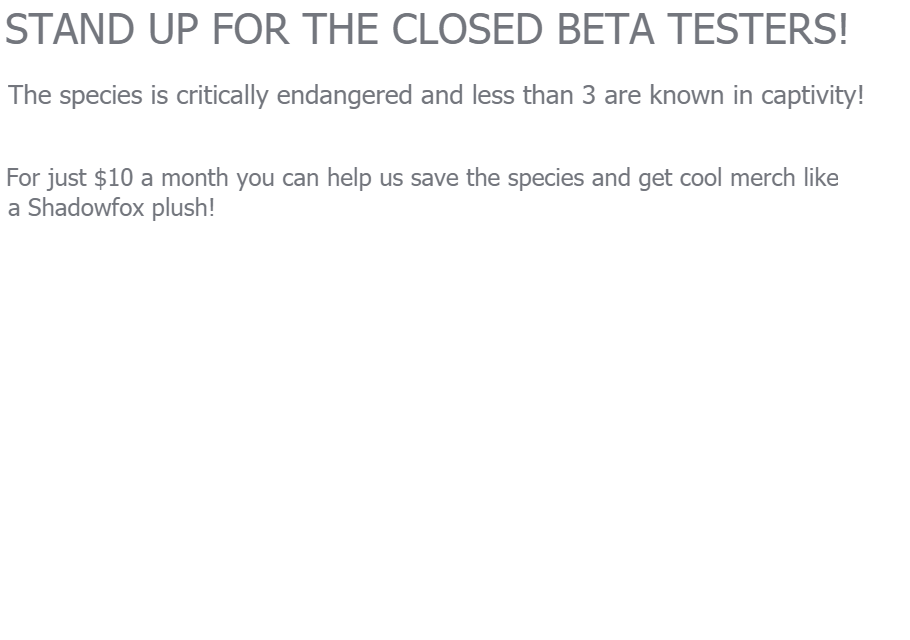910x640 pixels.
Task: Click the sentence about the species being critically endangered
Action: point(436,95)
